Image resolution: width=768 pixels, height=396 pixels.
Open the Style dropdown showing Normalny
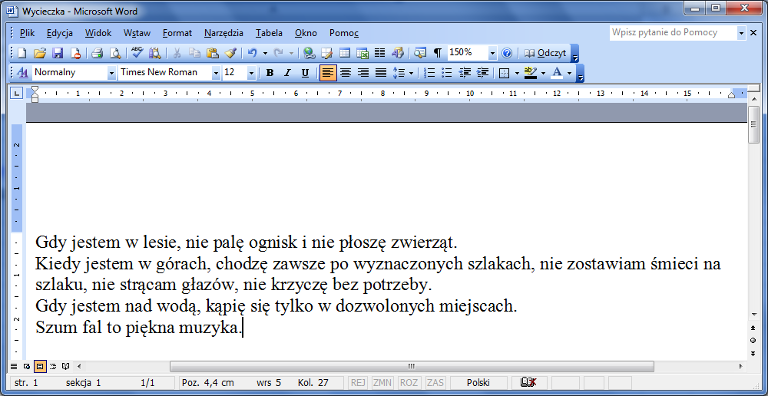(x=111, y=73)
